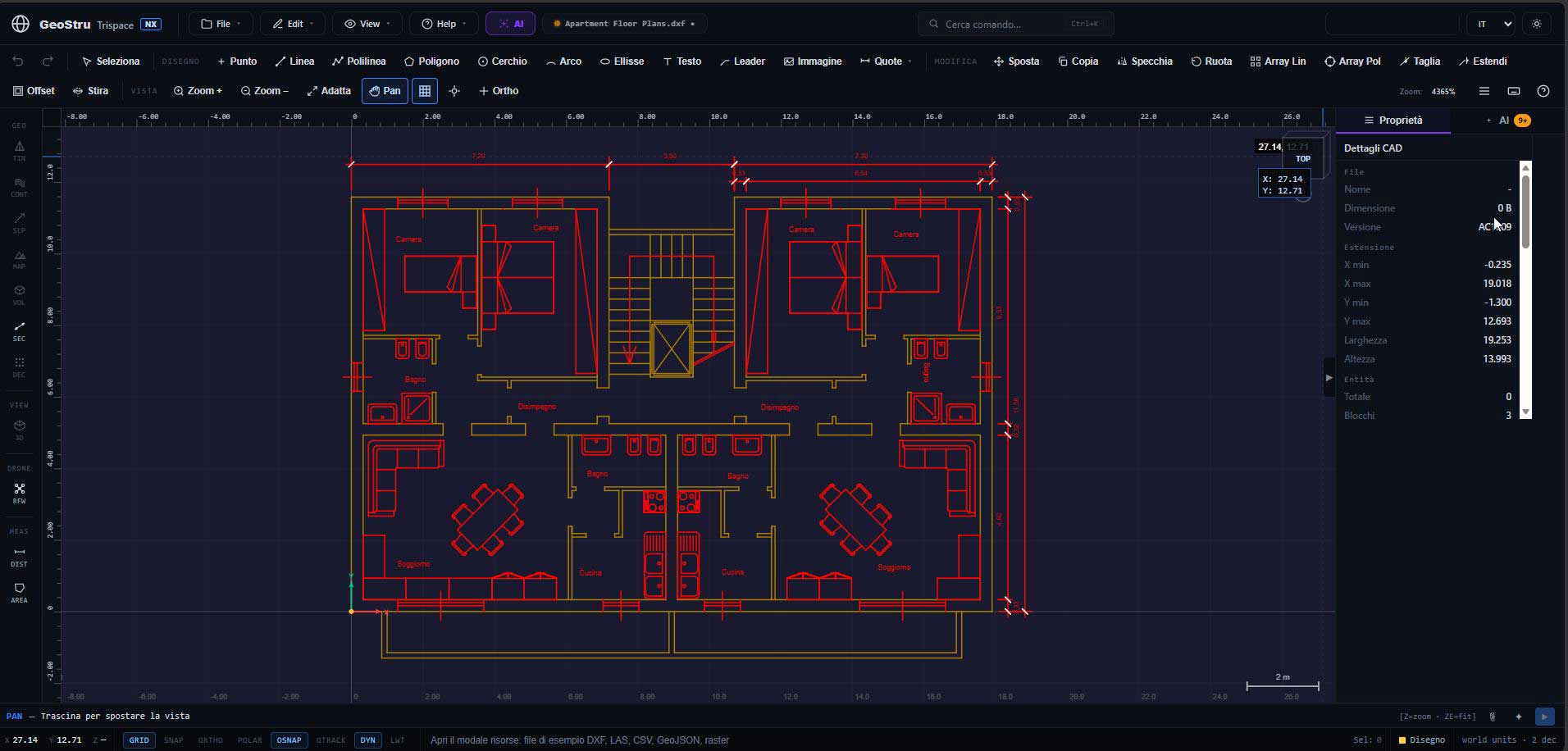
Task: Click the undo arrow icon
Action: click(18, 61)
